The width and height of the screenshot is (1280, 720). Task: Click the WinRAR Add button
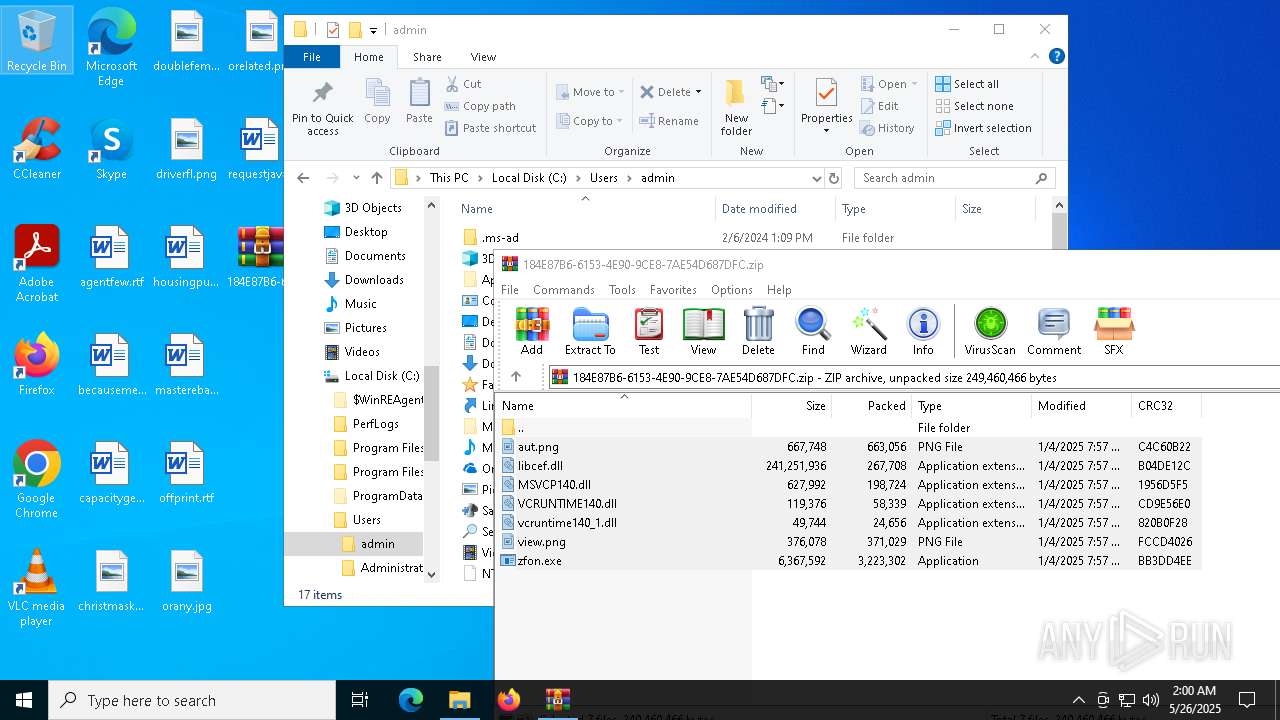click(x=532, y=332)
